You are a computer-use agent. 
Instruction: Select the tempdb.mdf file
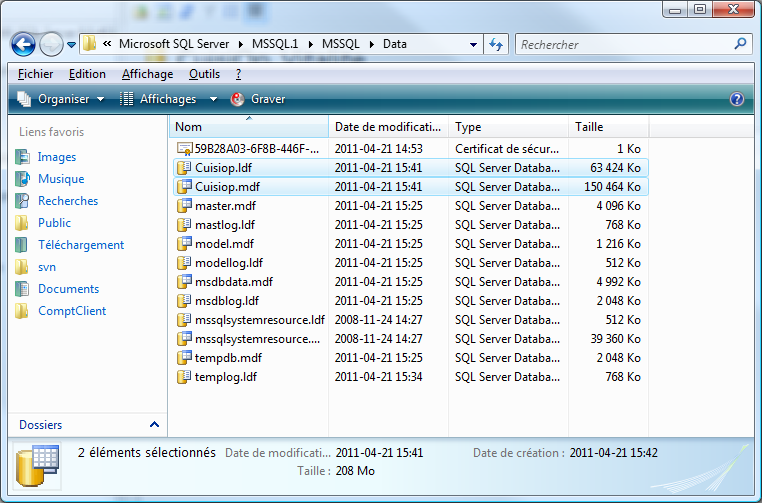228,358
